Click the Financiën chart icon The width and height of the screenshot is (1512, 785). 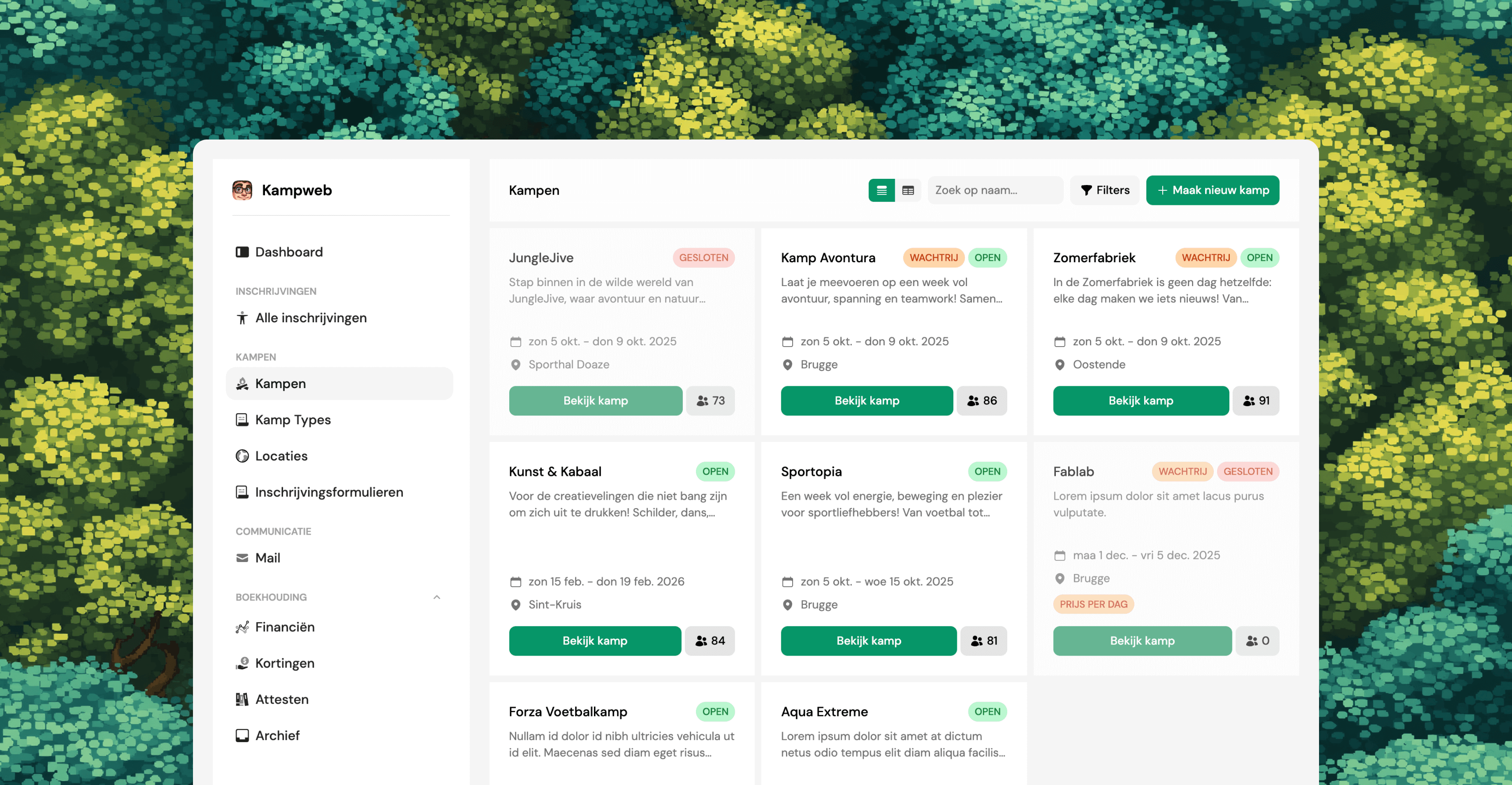(242, 627)
